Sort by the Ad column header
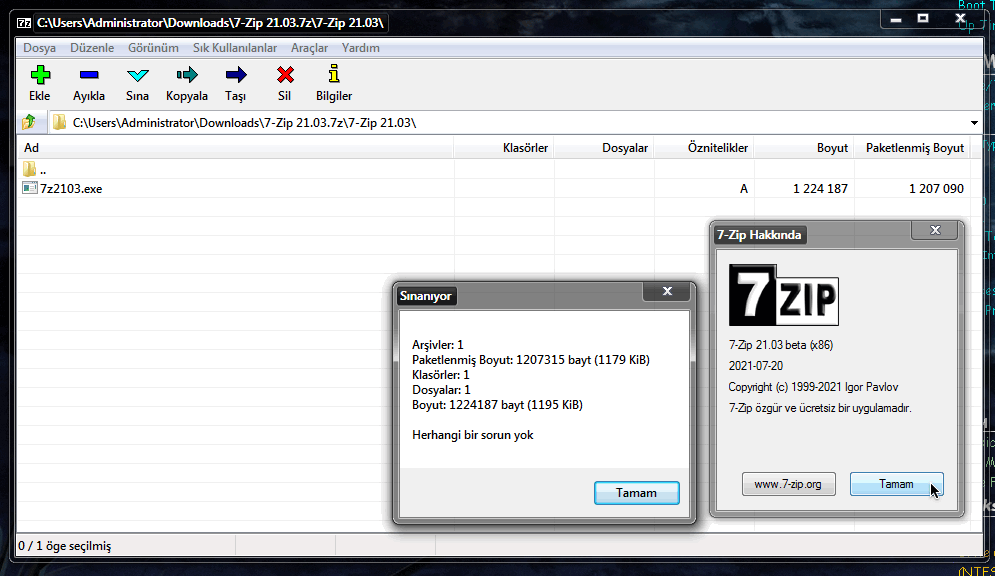This screenshot has width=995, height=576. point(235,148)
